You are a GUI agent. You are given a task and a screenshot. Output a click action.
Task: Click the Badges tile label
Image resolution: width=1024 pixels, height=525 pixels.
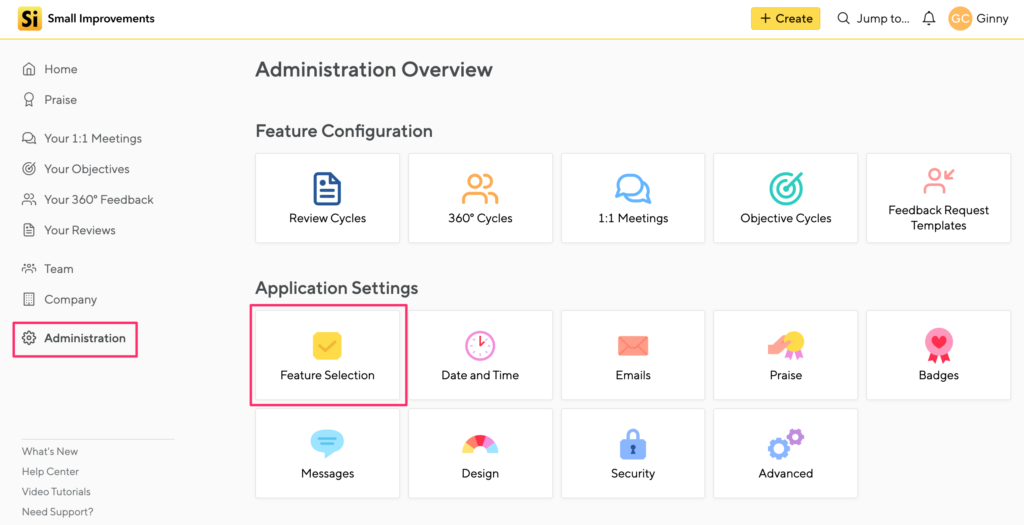pyautogui.click(x=938, y=375)
